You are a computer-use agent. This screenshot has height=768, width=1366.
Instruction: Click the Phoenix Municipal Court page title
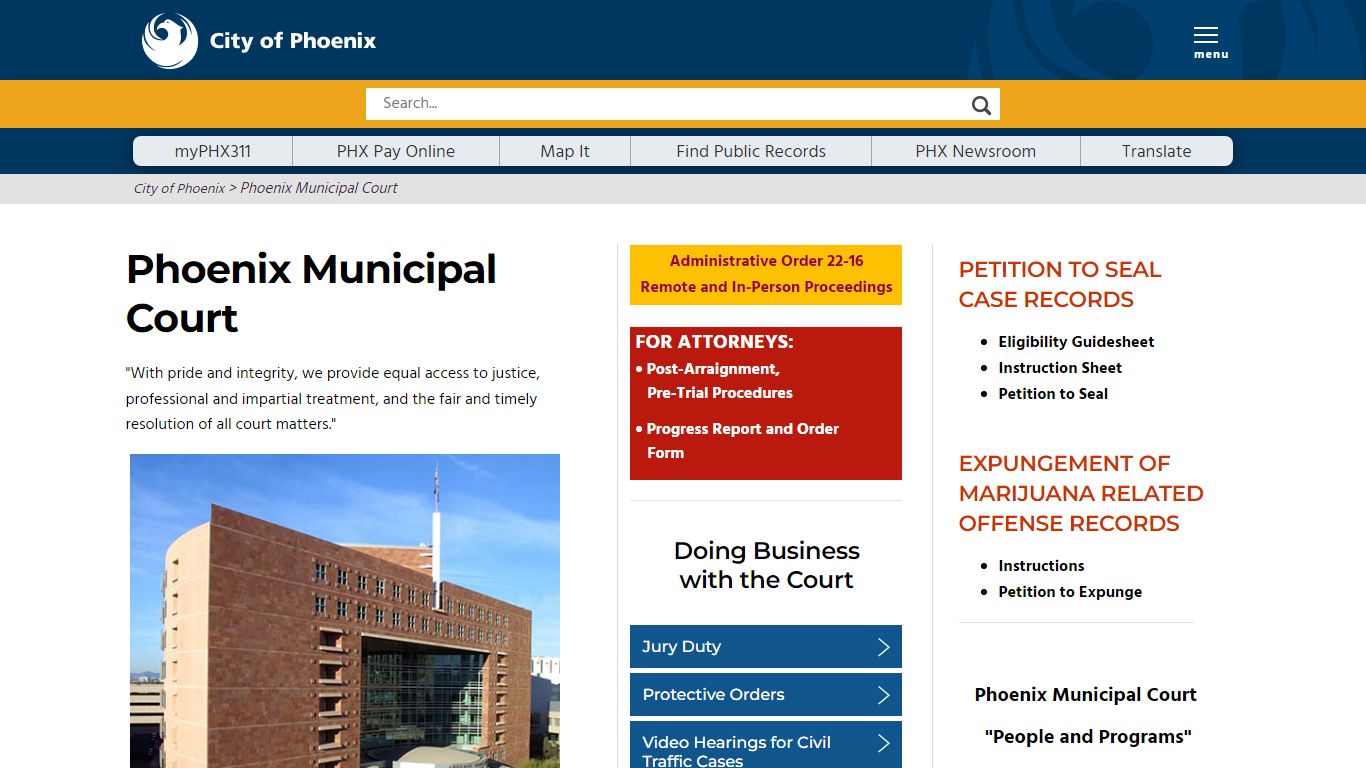[x=311, y=294]
